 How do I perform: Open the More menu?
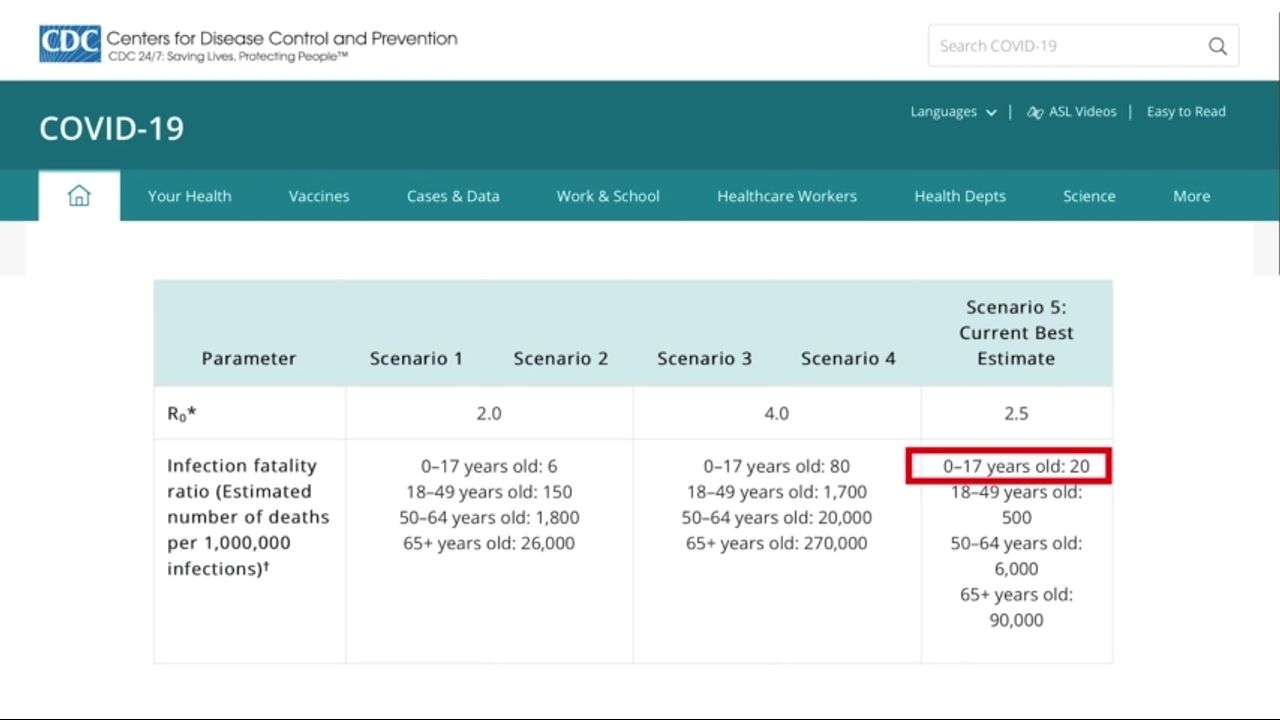1191,196
